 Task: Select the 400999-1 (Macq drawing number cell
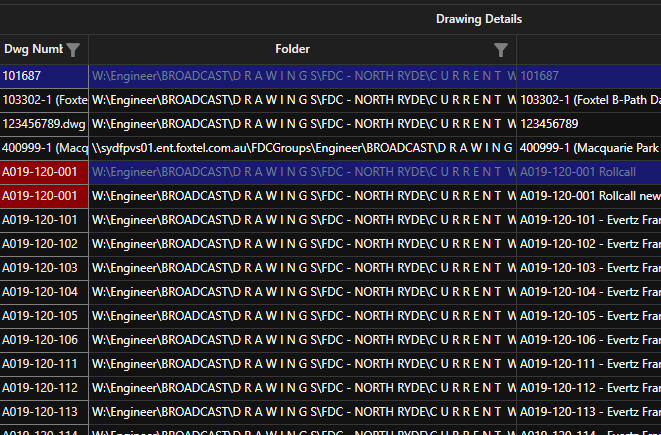coord(44,147)
